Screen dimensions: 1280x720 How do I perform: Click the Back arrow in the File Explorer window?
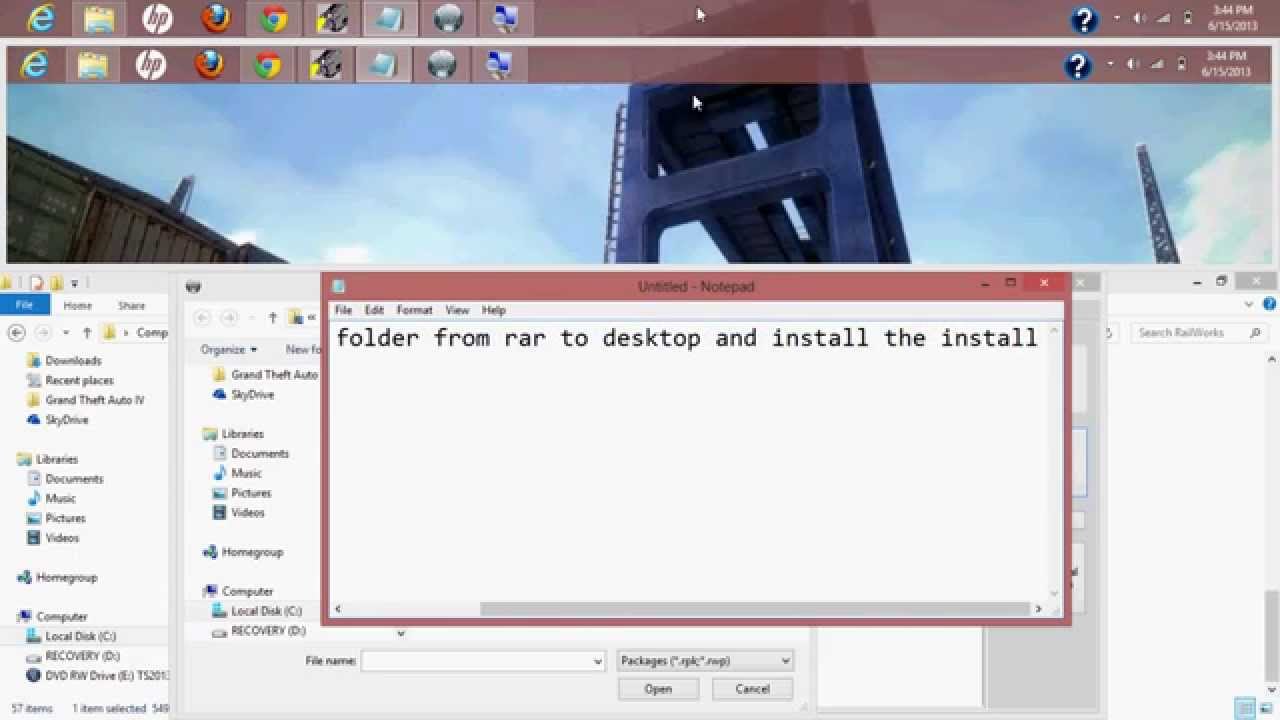coord(16,332)
